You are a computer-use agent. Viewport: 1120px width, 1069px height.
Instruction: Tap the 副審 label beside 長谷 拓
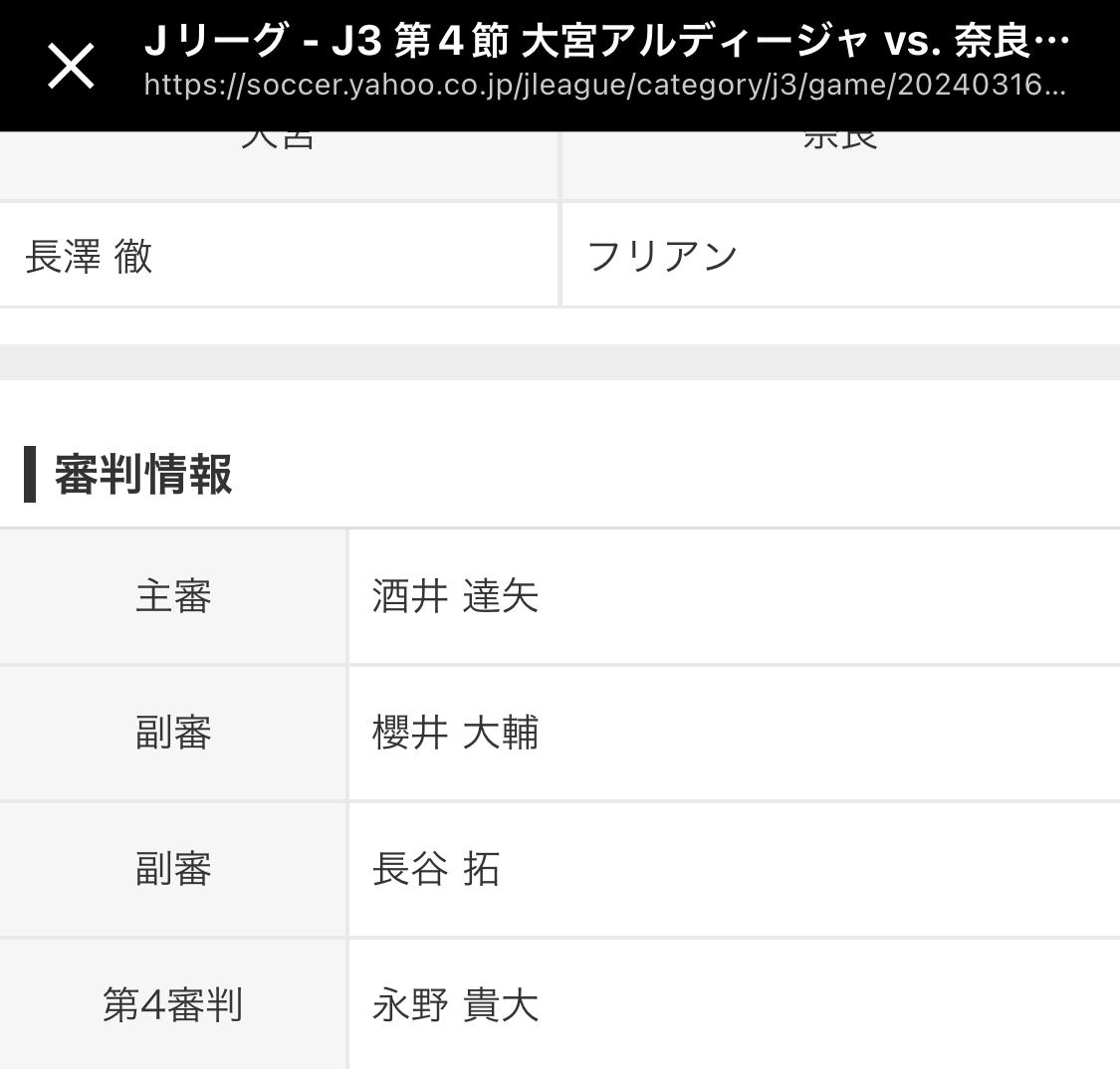(x=173, y=870)
